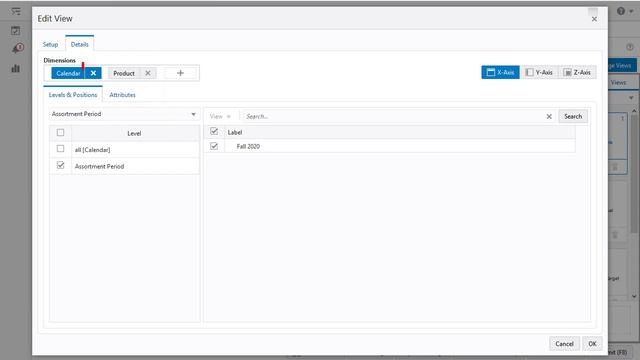Toggle the select-all Level header checkbox

(x=60, y=133)
